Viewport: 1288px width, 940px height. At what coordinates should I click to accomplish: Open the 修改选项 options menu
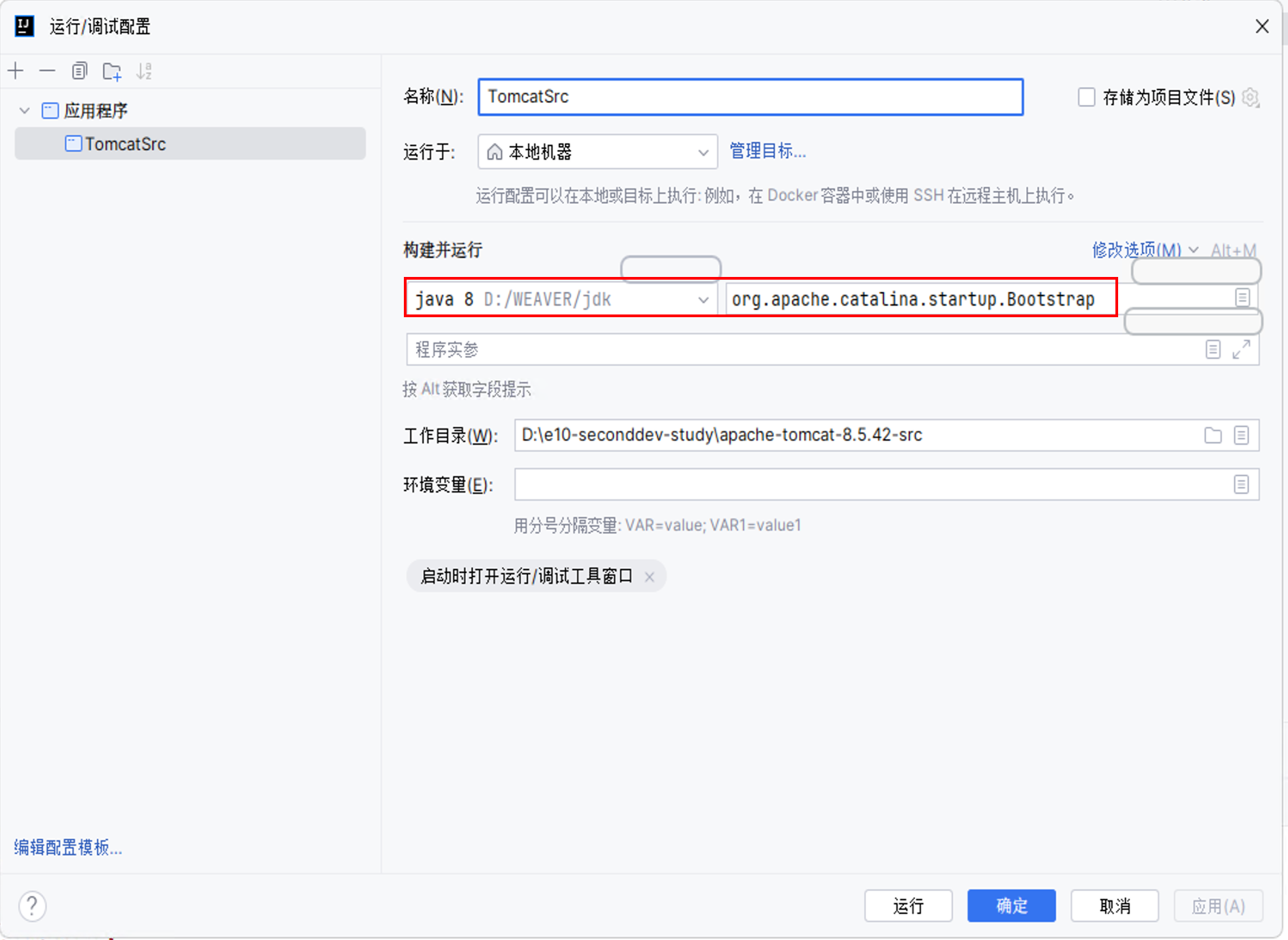[x=1144, y=250]
